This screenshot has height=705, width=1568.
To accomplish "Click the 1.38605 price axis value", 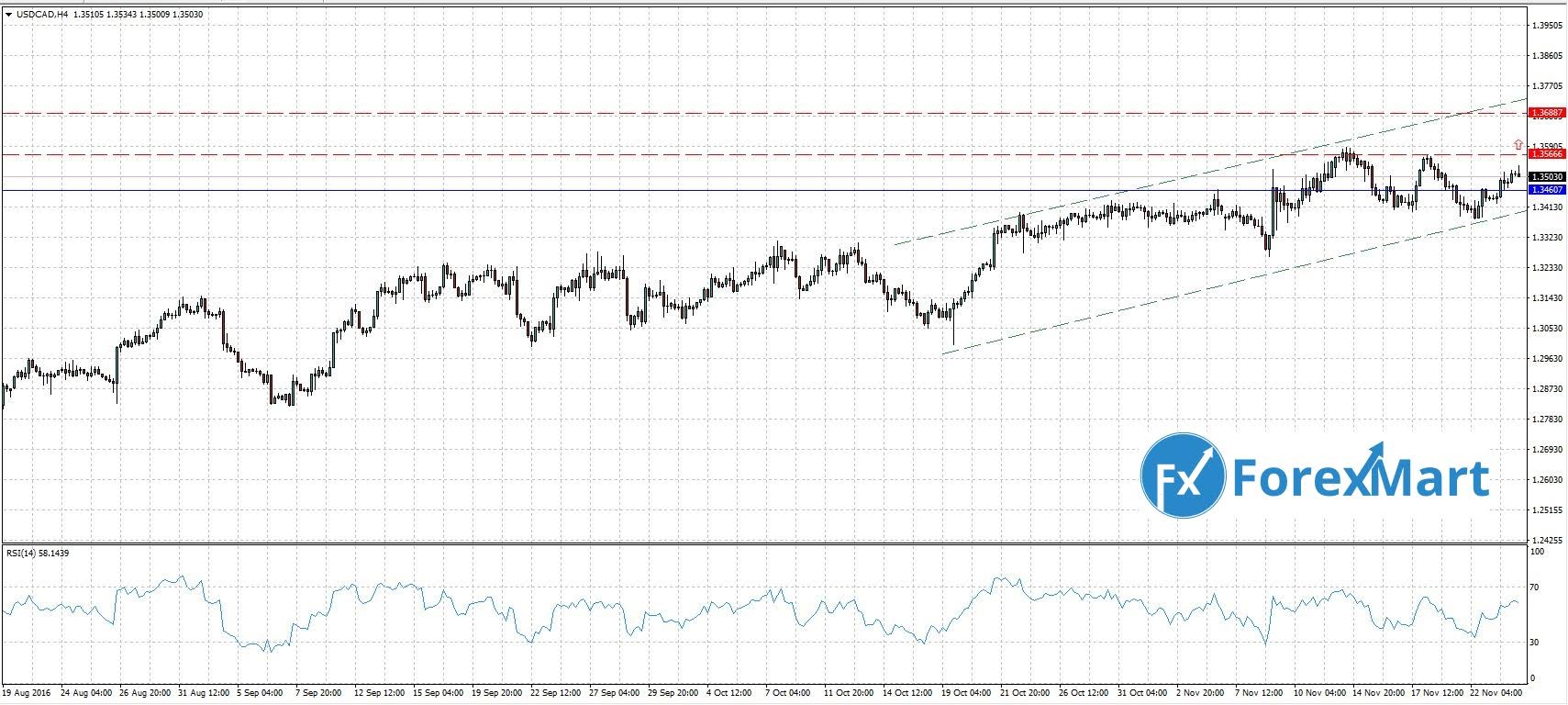I will point(1547,56).
